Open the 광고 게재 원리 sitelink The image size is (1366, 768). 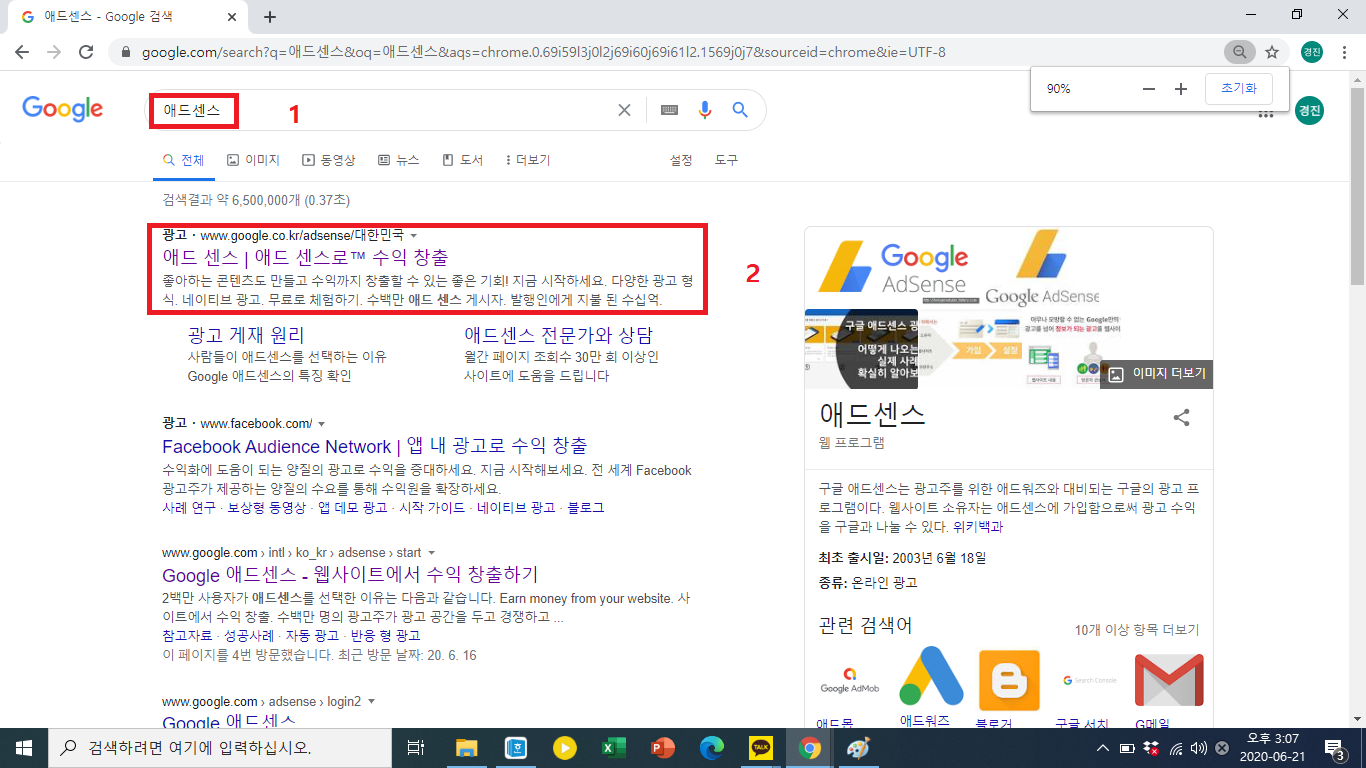click(246, 335)
